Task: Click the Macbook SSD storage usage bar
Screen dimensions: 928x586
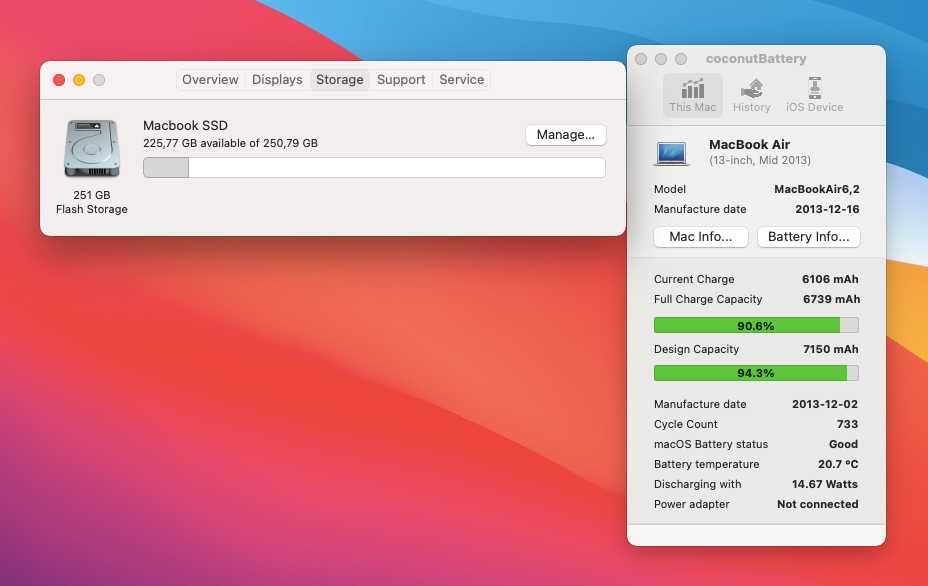Action: click(x=374, y=168)
